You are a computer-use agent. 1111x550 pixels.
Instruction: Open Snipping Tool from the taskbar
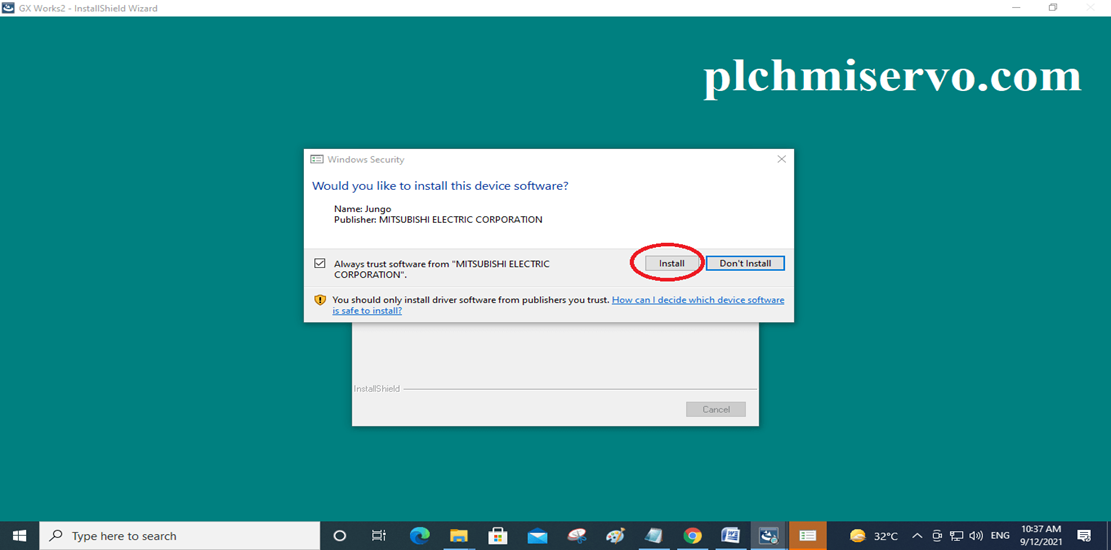(x=577, y=536)
